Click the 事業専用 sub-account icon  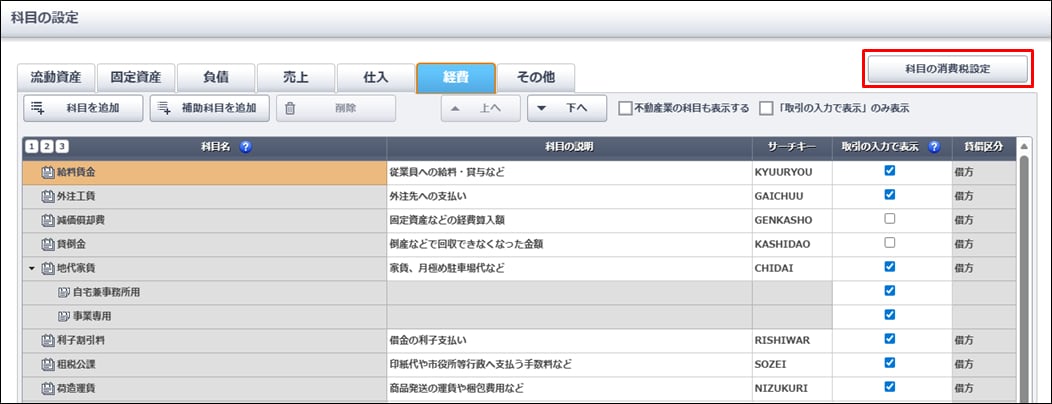pos(64,316)
